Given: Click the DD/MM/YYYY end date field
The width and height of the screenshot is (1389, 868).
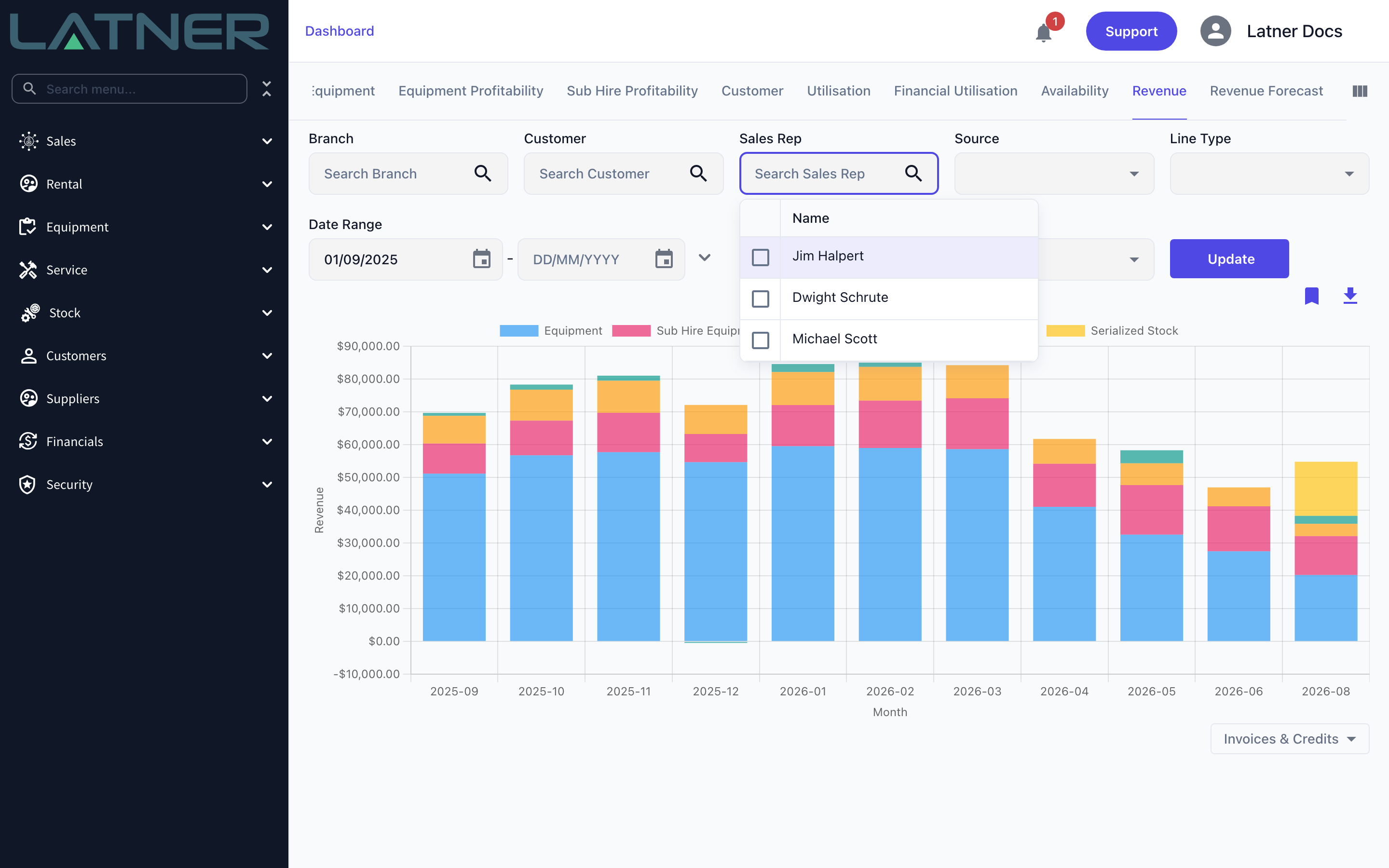Looking at the screenshot, I should click(601, 259).
